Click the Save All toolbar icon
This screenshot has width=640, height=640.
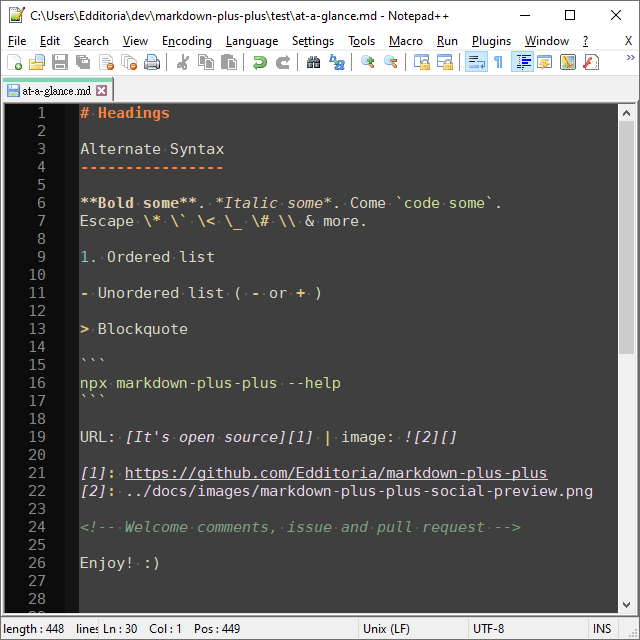click(x=83, y=62)
